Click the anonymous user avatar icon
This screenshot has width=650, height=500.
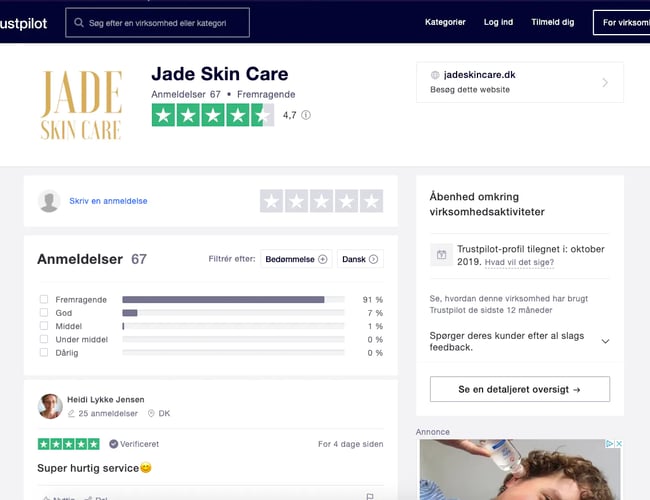point(49,201)
